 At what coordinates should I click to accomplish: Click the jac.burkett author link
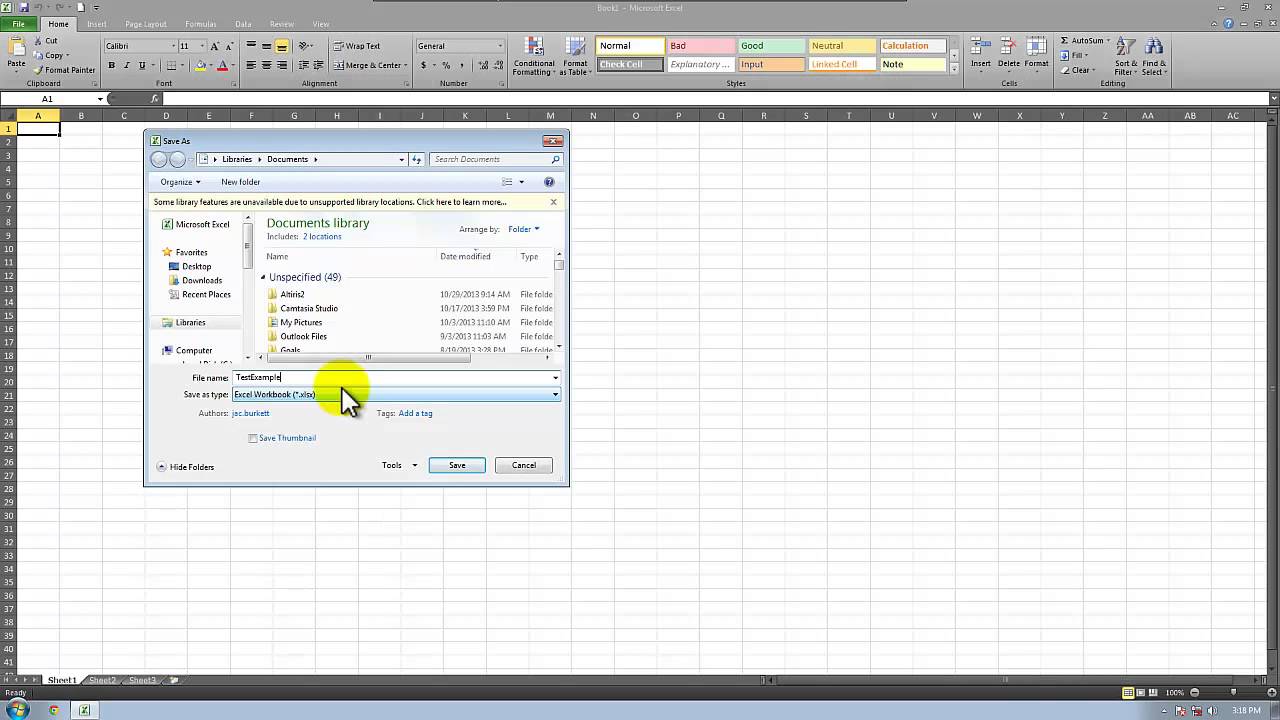tap(250, 413)
